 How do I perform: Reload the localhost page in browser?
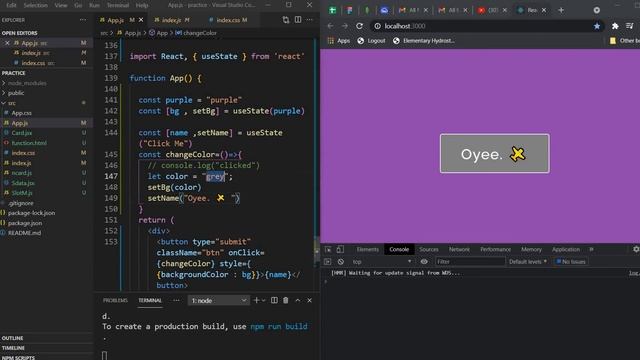point(359,26)
